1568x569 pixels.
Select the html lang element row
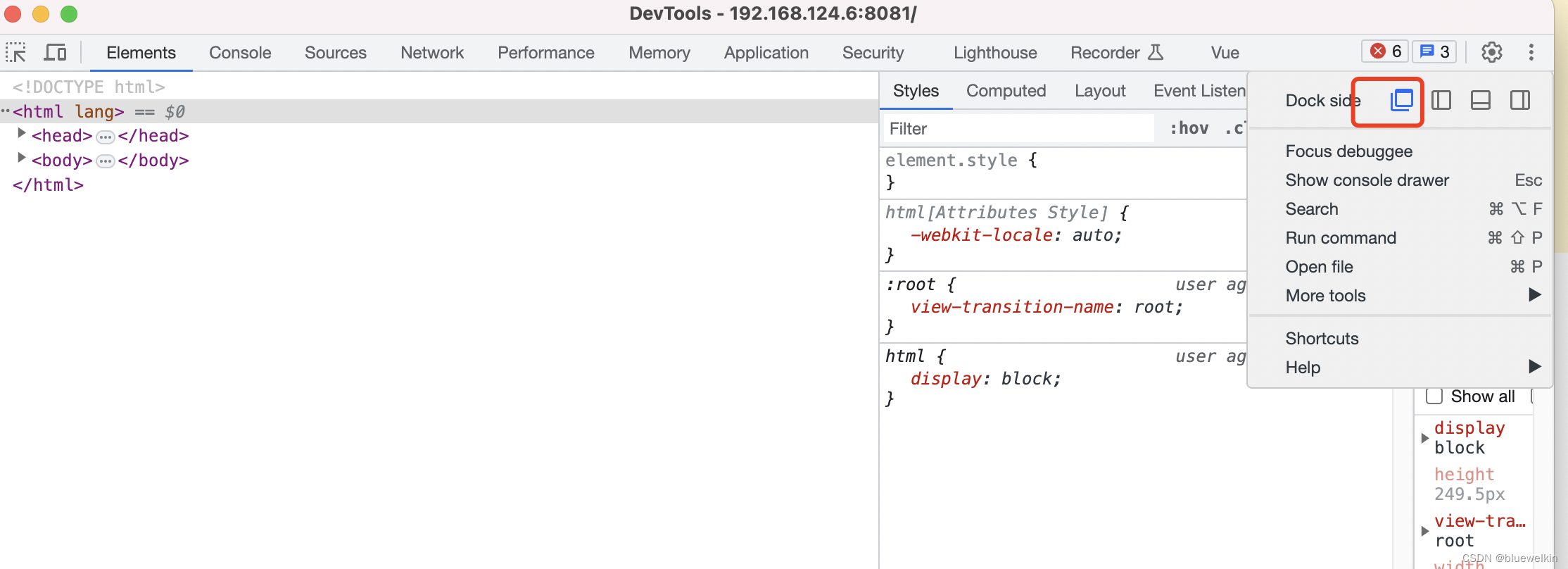click(x=439, y=111)
